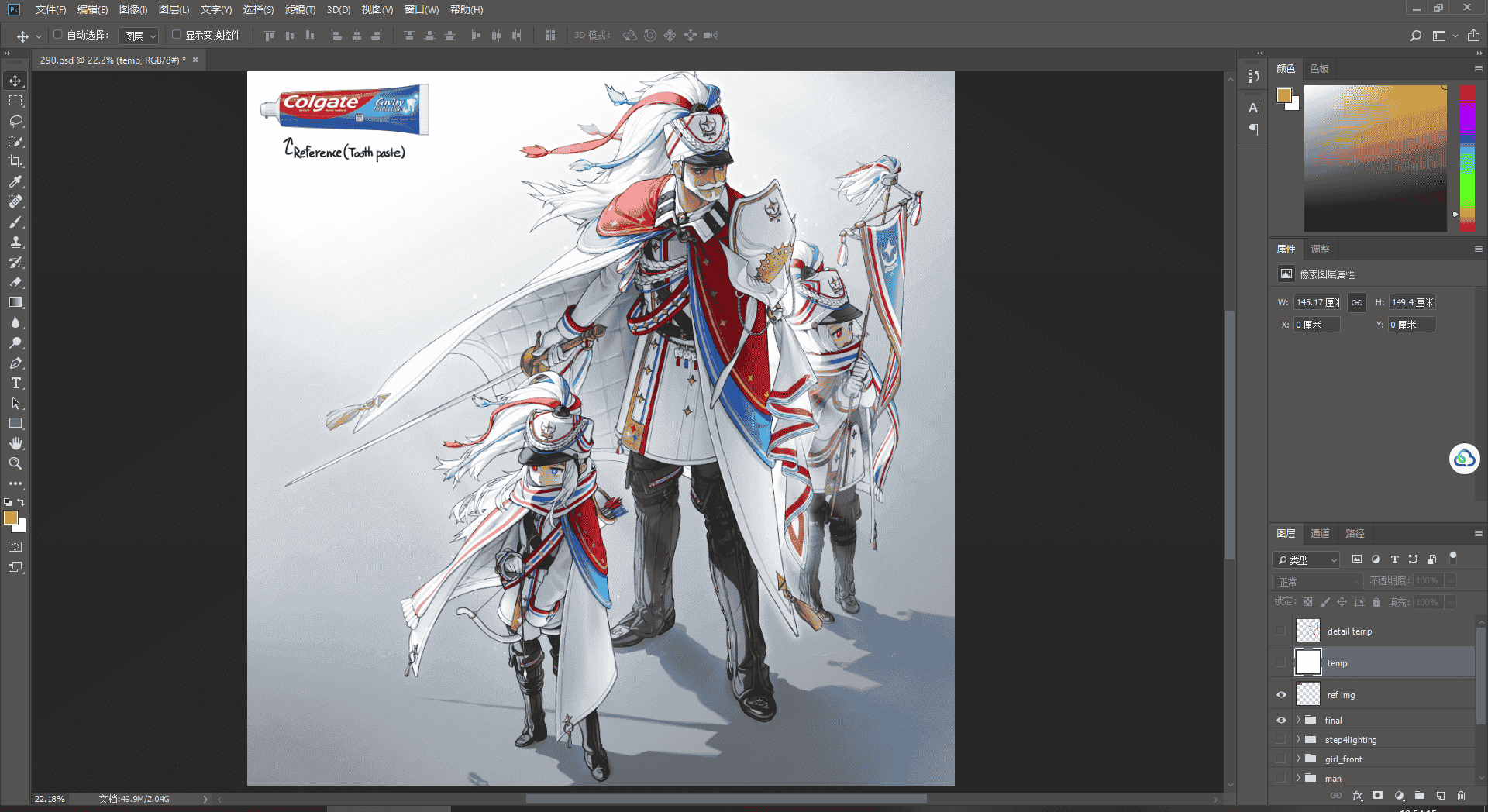Select the Clone Stamp tool

pos(15,242)
